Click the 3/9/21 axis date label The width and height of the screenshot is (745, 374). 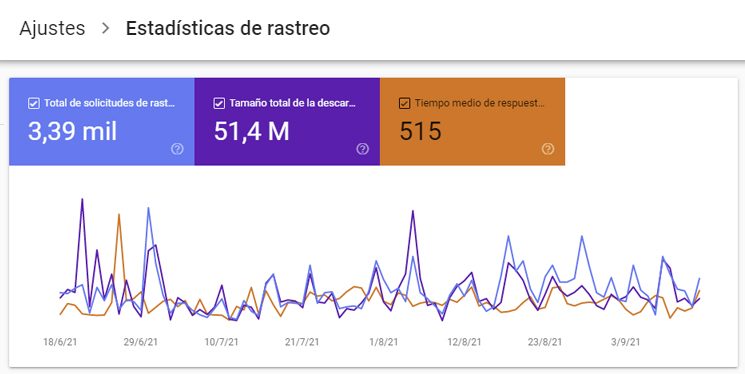tap(626, 342)
